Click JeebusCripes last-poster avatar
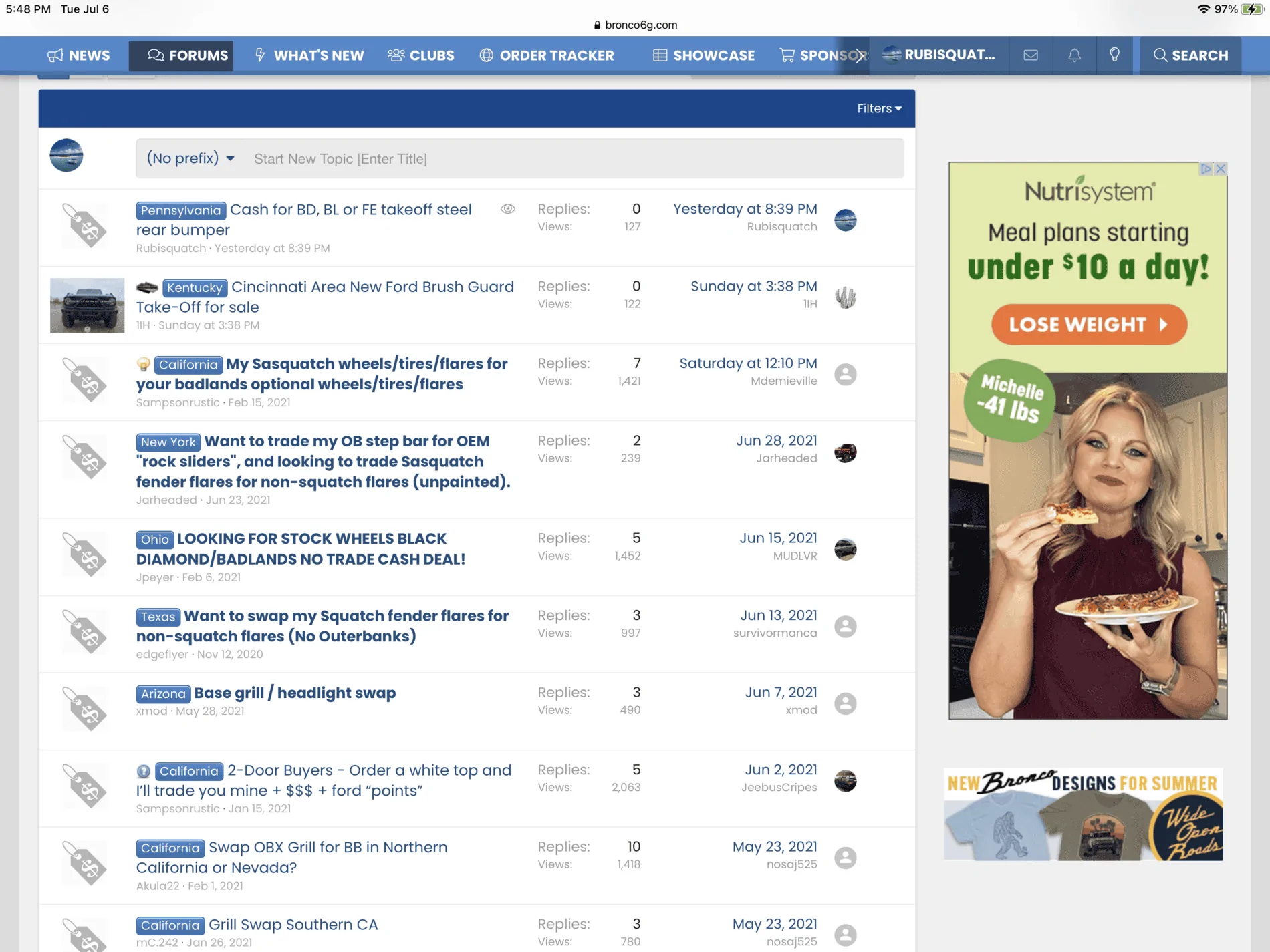 [x=846, y=780]
